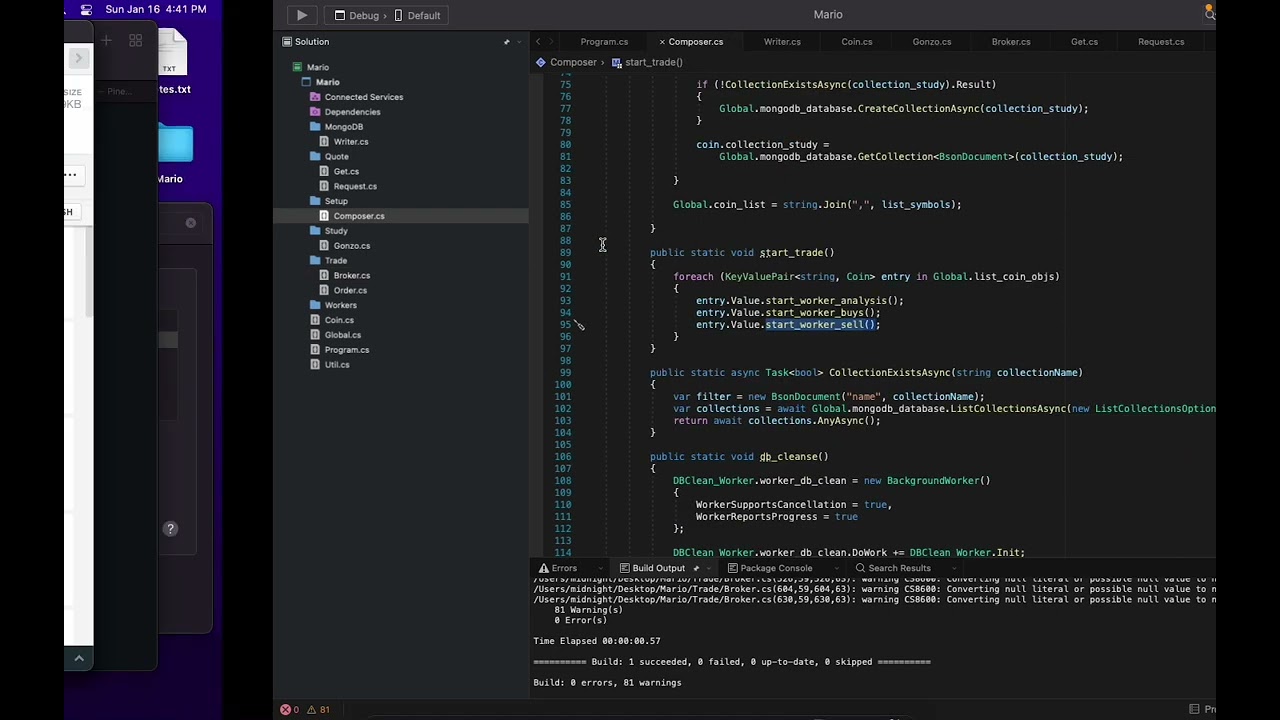The width and height of the screenshot is (1280, 720).
Task: Open the Debug configuration selector
Action: click(357, 15)
